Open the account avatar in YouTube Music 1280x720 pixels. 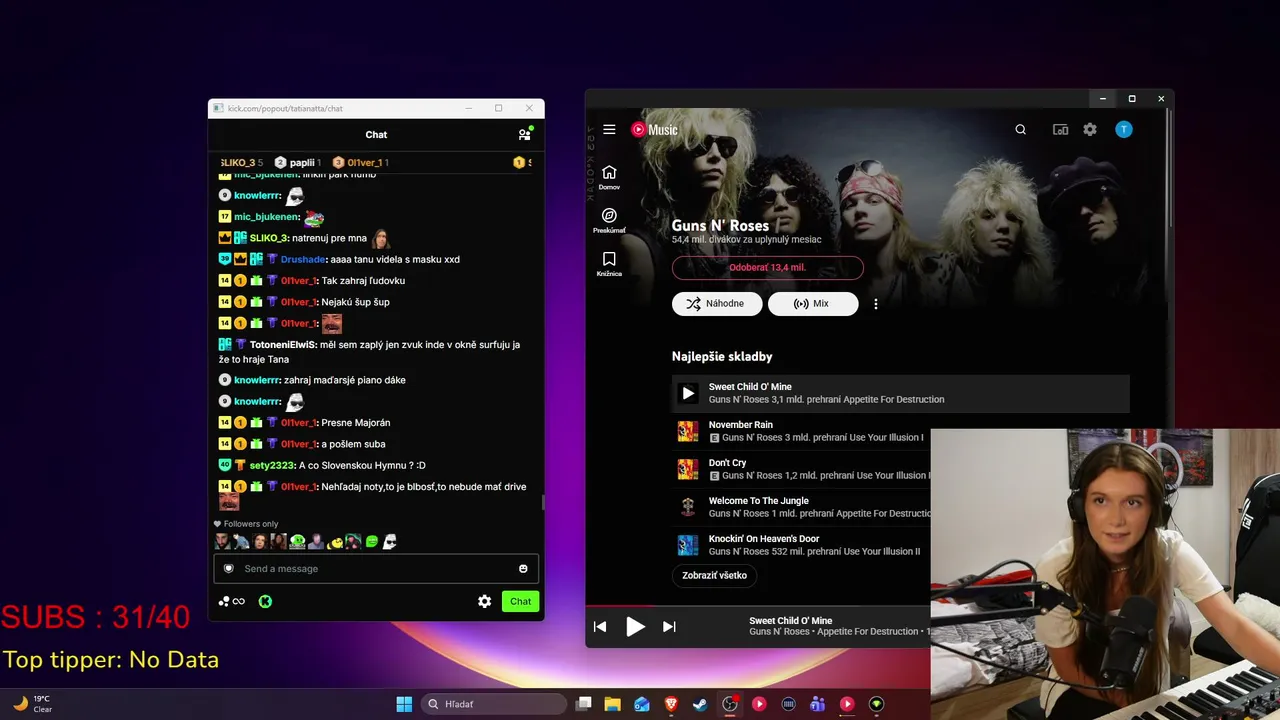1124,129
